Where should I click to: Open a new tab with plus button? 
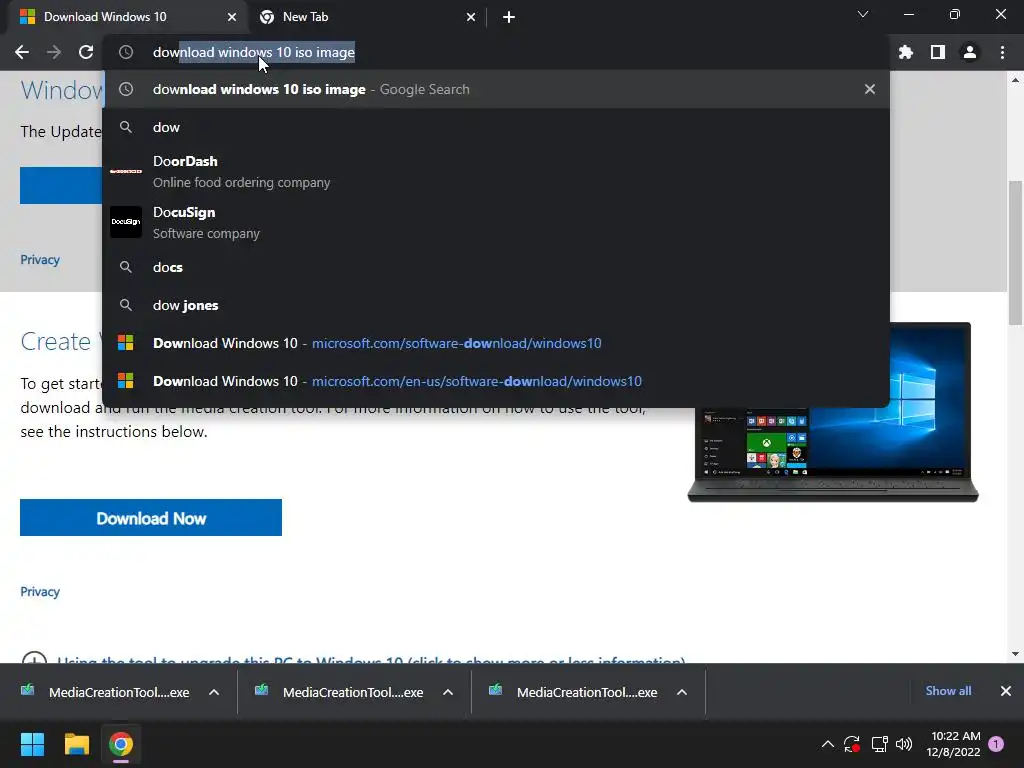[x=509, y=17]
